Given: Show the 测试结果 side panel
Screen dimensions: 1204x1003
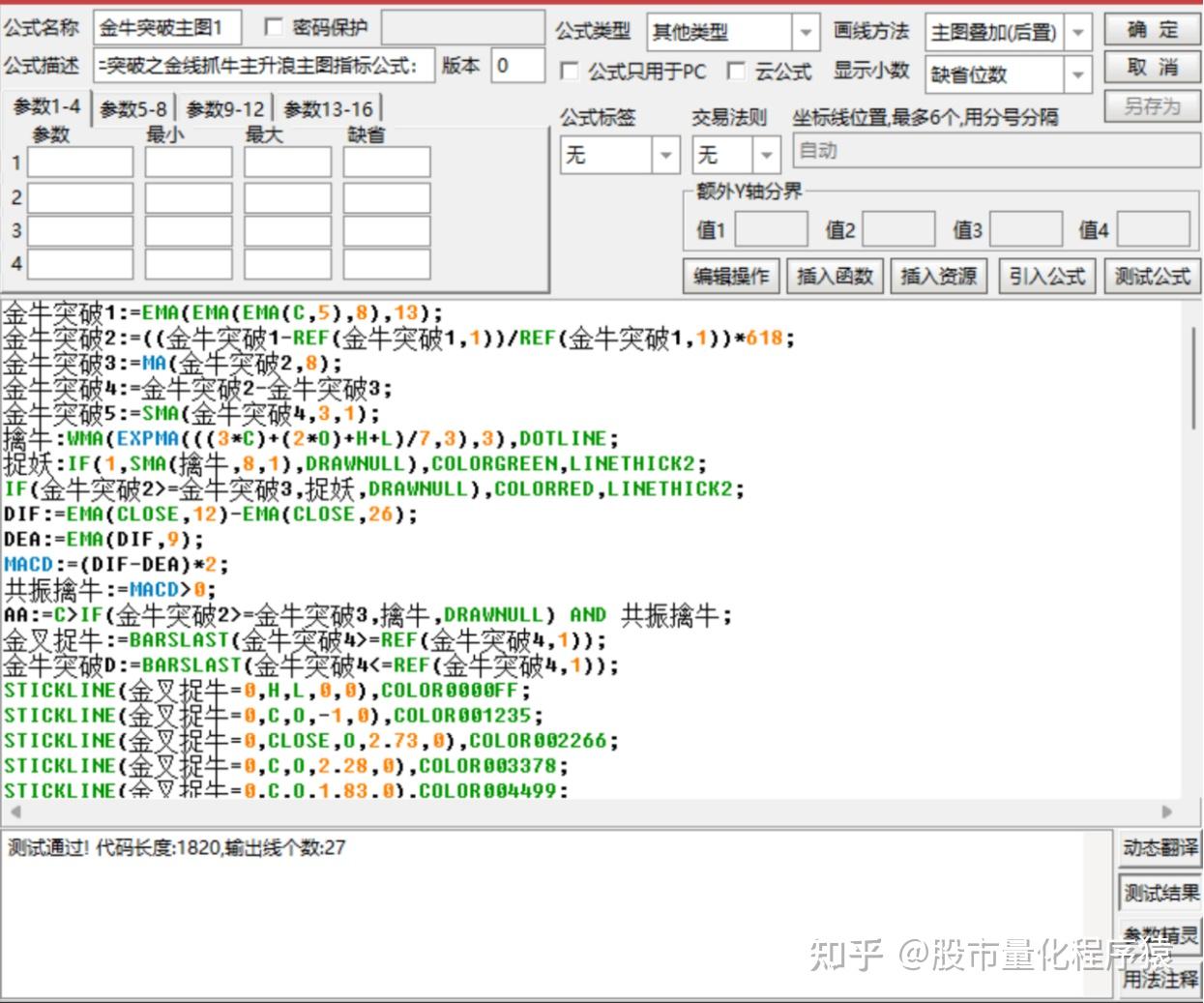Looking at the screenshot, I should coord(1160,893).
